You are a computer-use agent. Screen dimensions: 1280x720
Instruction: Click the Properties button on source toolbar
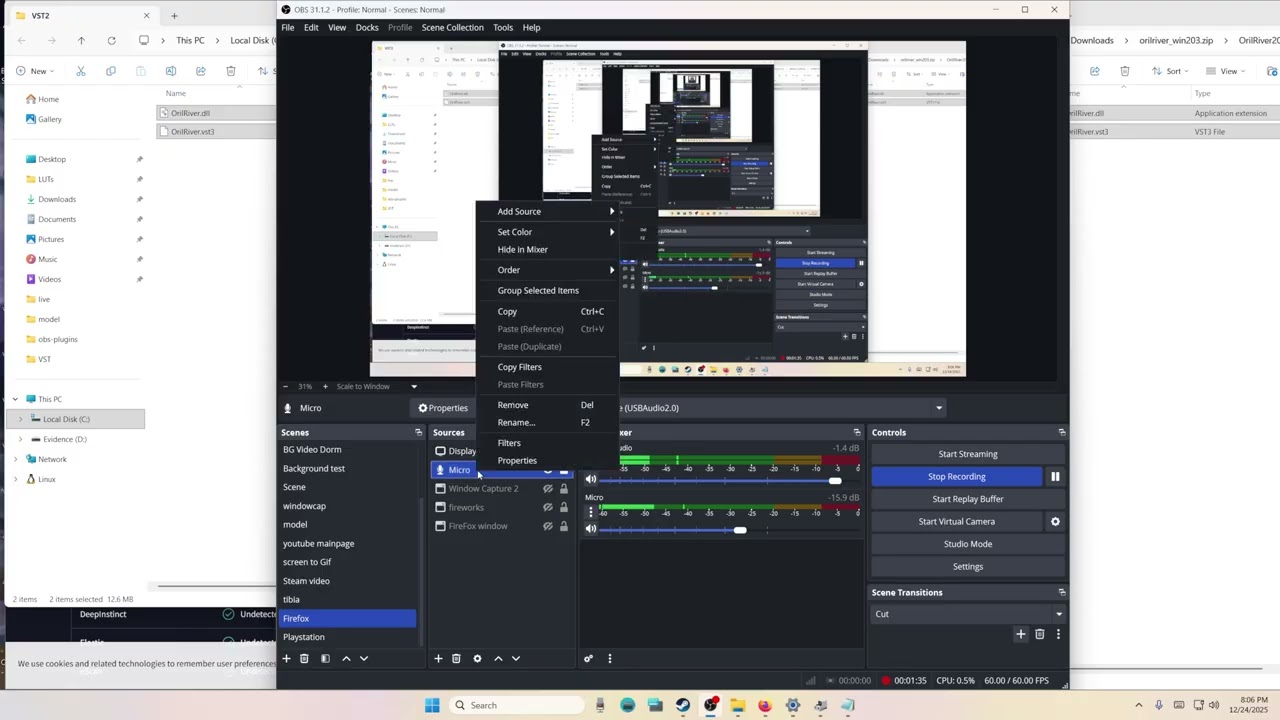443,408
